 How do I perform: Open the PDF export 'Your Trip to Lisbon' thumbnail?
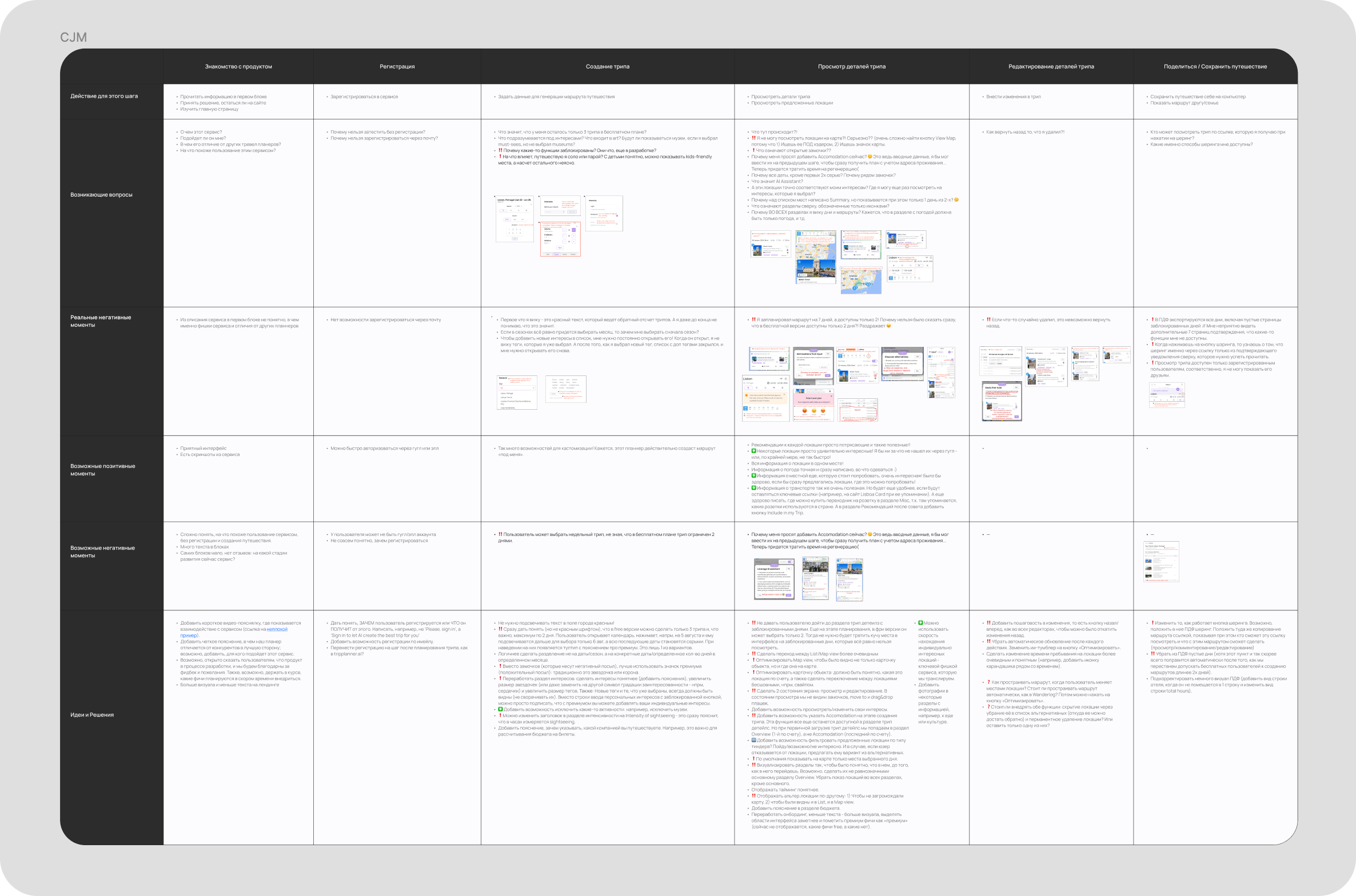coord(1161,562)
